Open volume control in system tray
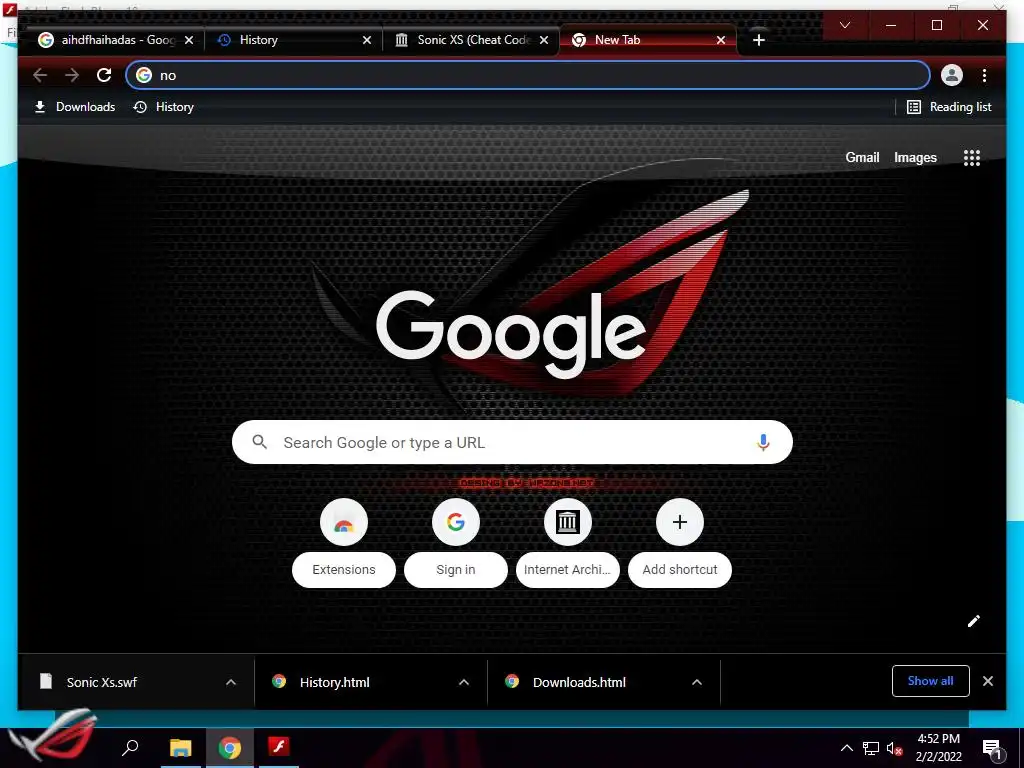 [894, 748]
